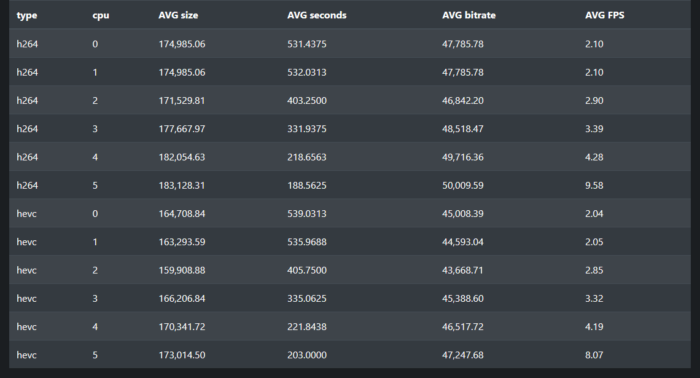Pick the AVG bitrate value 45,008.39

tap(462, 214)
